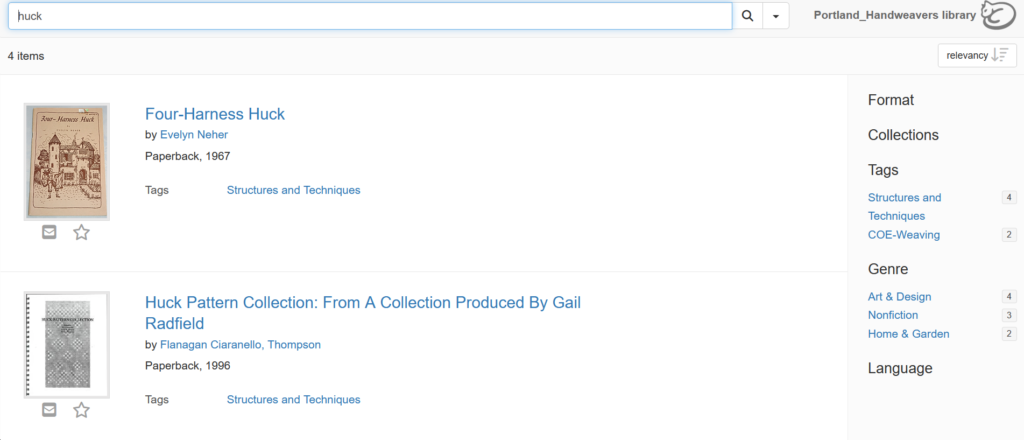
Task: View author Flanagan Ciaranello, Thompson
Action: point(240,345)
